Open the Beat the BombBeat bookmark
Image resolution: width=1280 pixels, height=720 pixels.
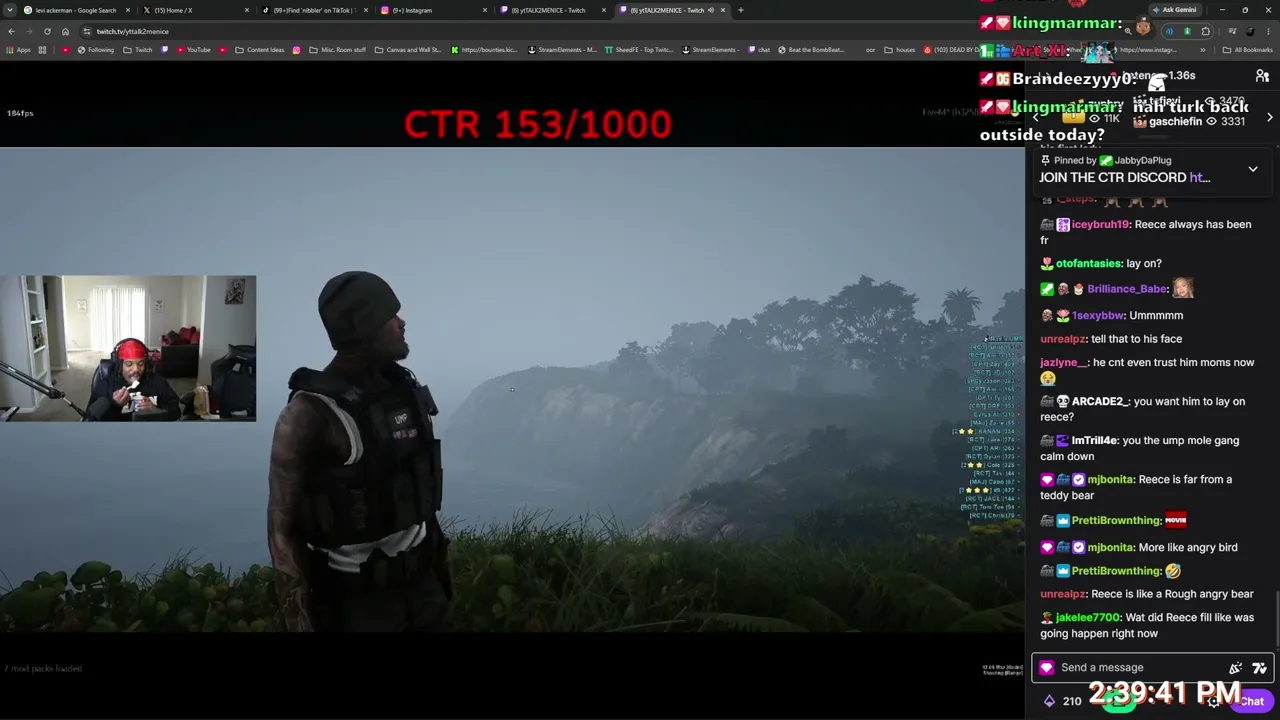pos(811,50)
